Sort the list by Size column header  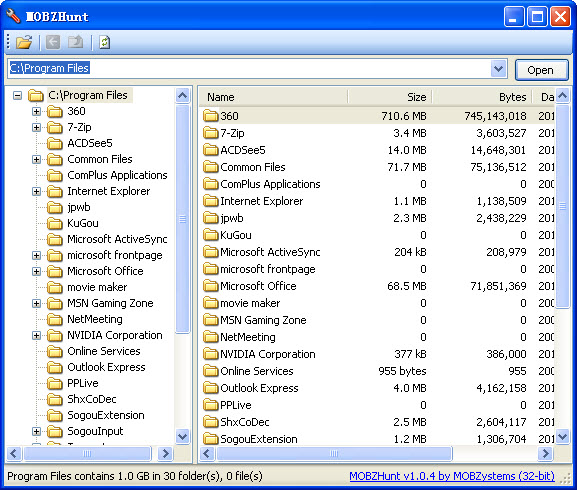point(390,97)
